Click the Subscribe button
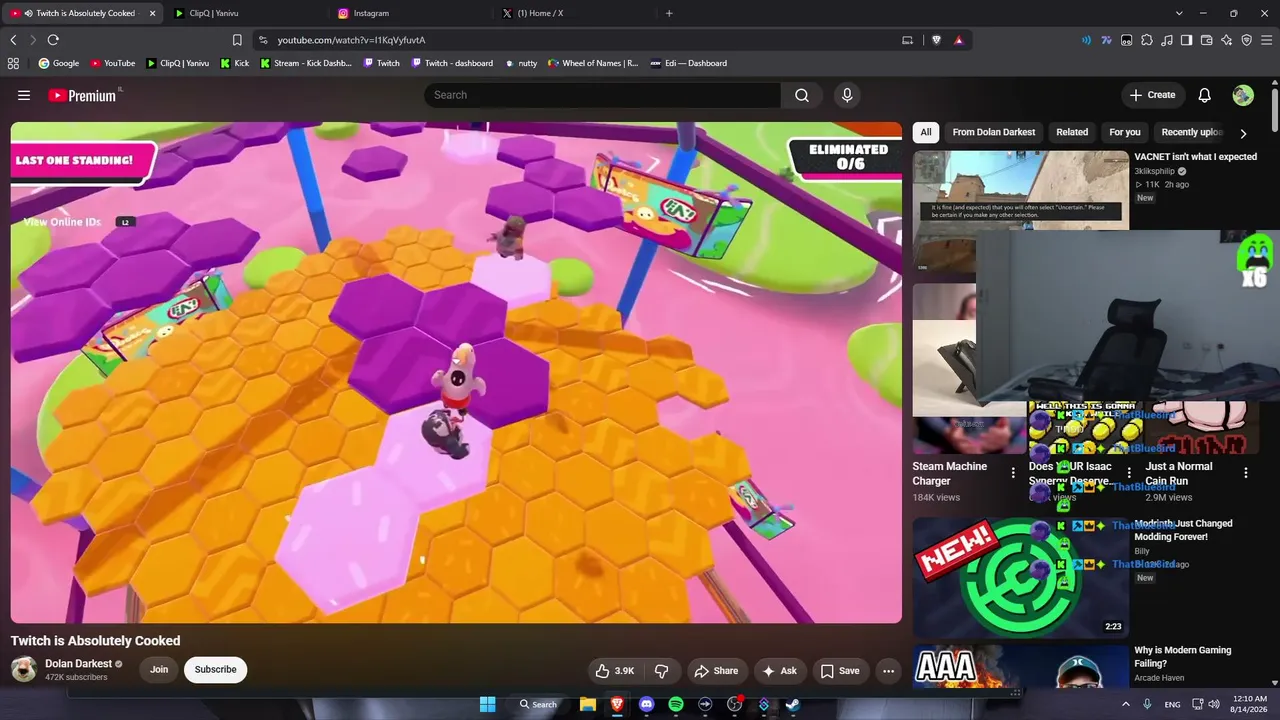 point(216,670)
